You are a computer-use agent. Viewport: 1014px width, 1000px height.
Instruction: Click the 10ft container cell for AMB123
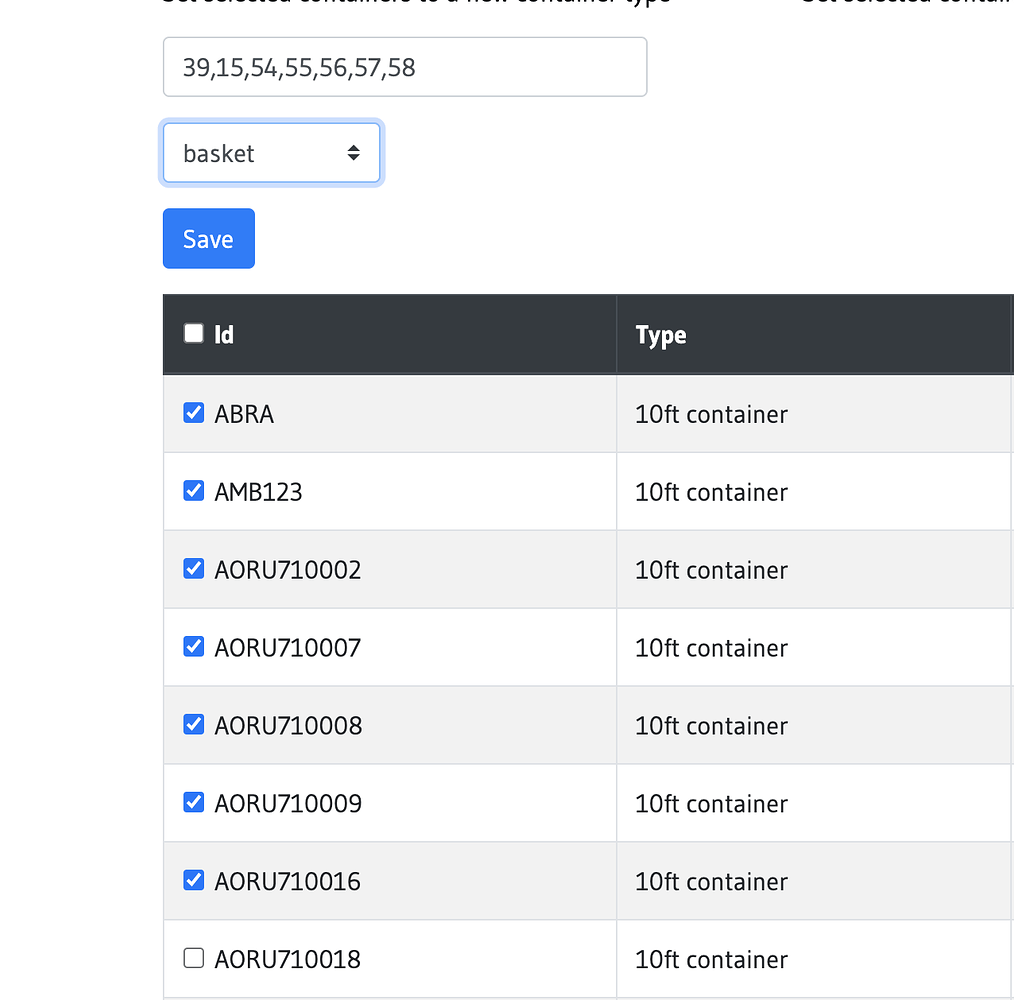(711, 491)
